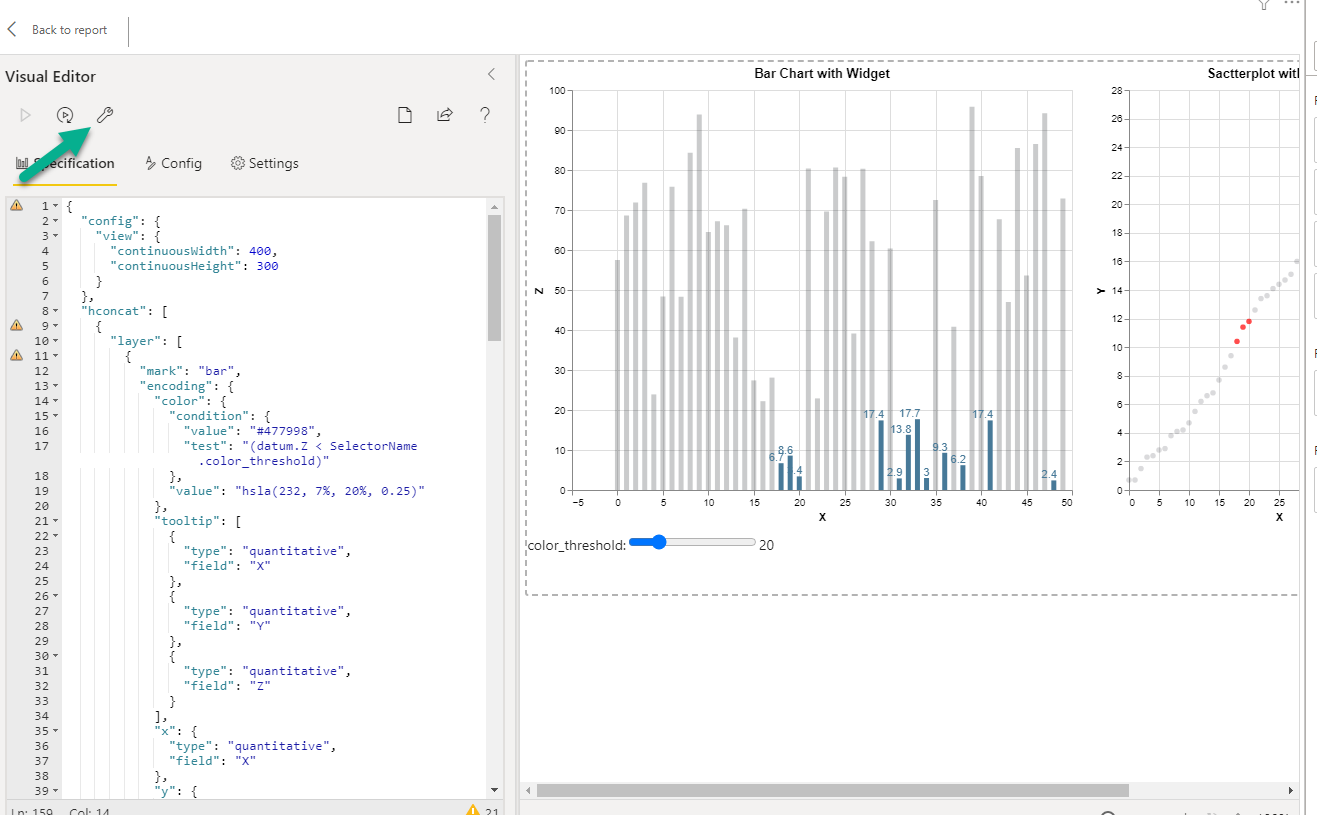
Task: Click the "field": "Z" code line
Action: coord(228,686)
